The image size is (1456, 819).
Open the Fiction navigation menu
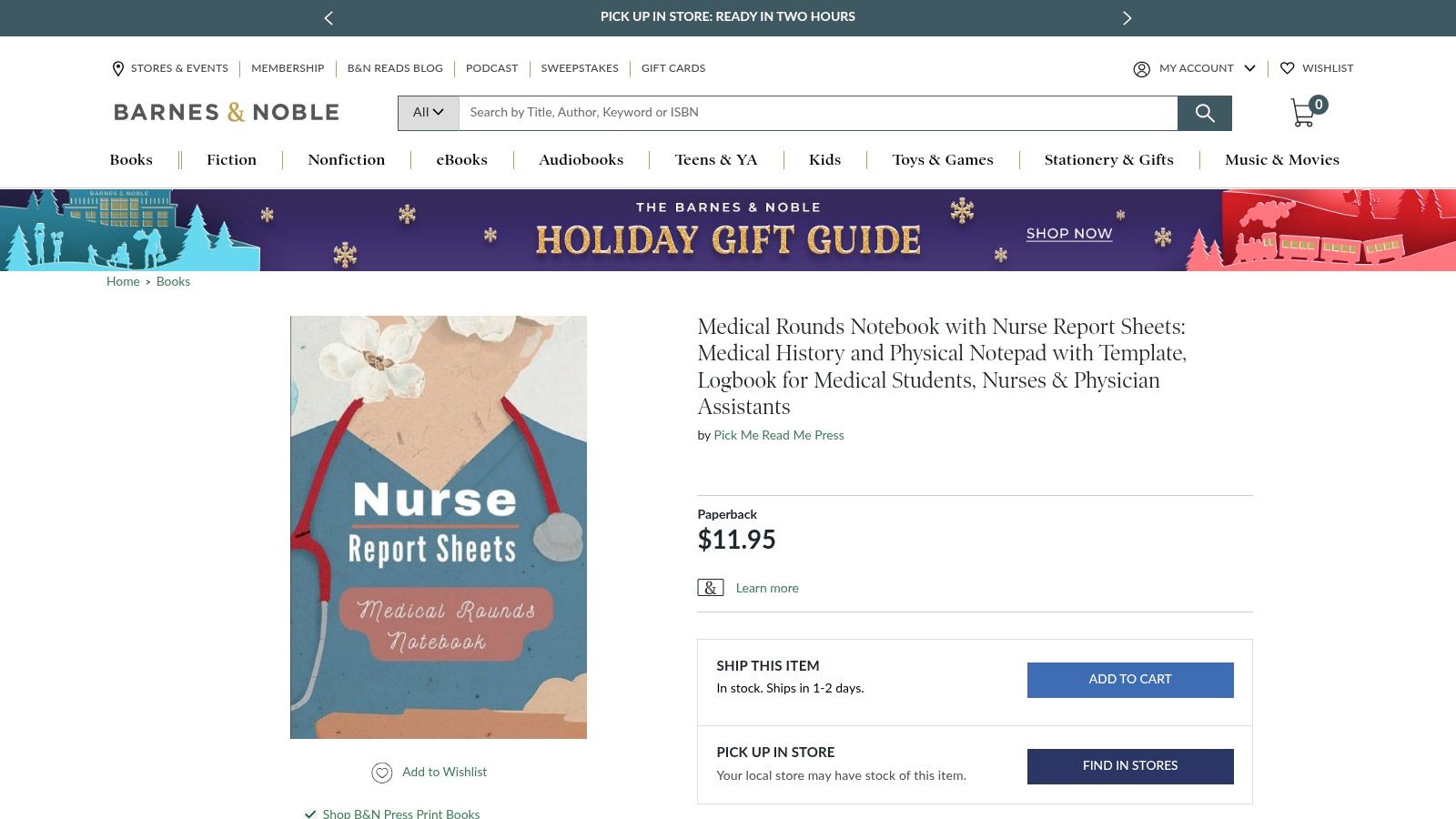click(231, 160)
